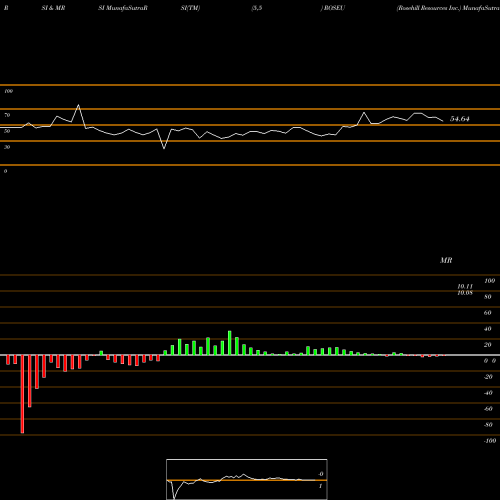The width and height of the screenshot is (500, 500).
Task: Click the 10.08 value near MR scale
Action: pyautogui.click(x=465, y=293)
